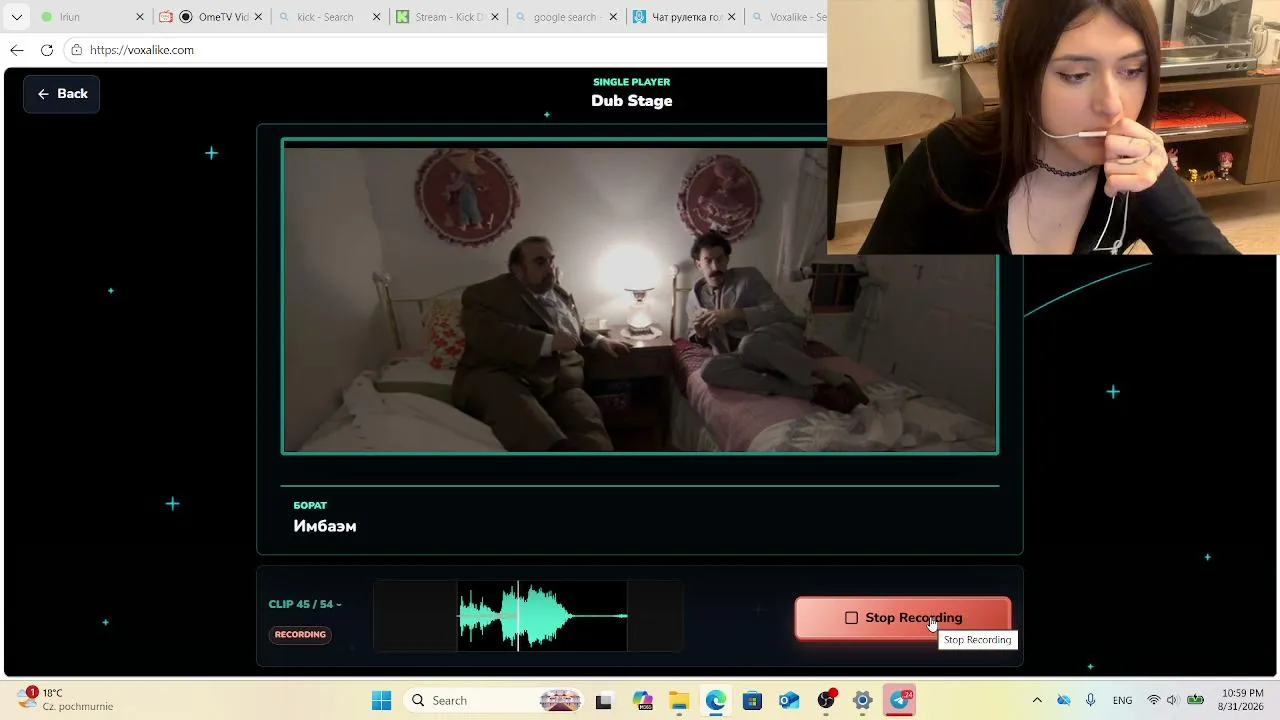Switch to the Iriun tab
The width and height of the screenshot is (1280, 720).
click(x=90, y=17)
